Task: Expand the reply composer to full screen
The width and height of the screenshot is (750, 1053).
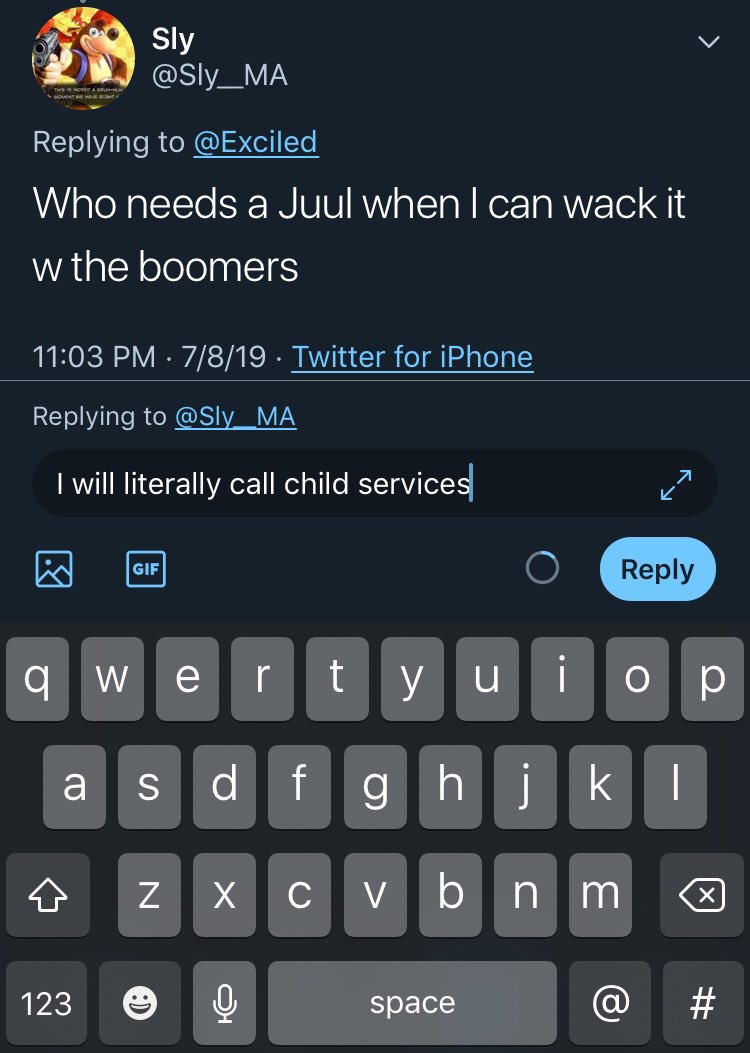Action: coord(675,485)
